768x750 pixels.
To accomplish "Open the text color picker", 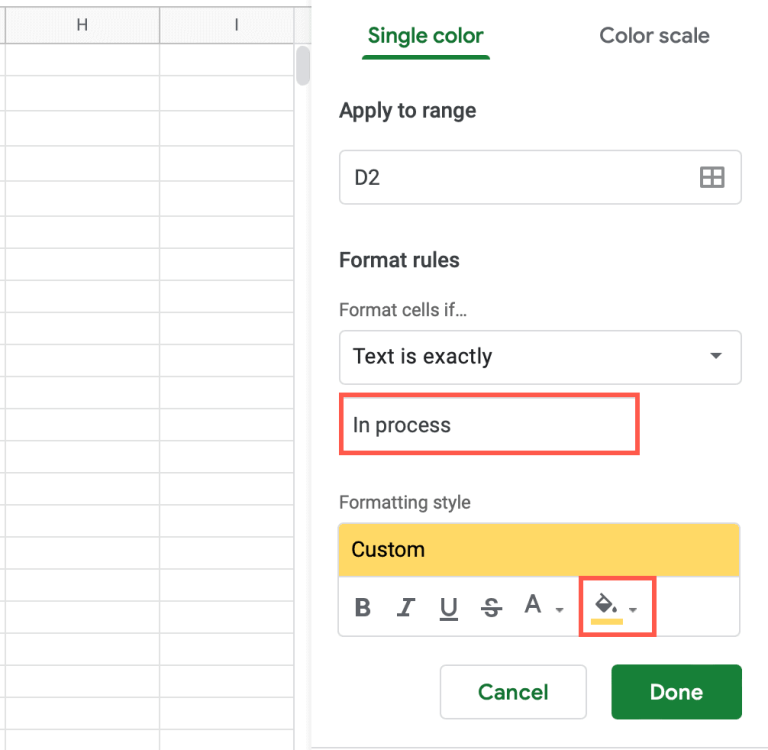I will click(x=532, y=604).
